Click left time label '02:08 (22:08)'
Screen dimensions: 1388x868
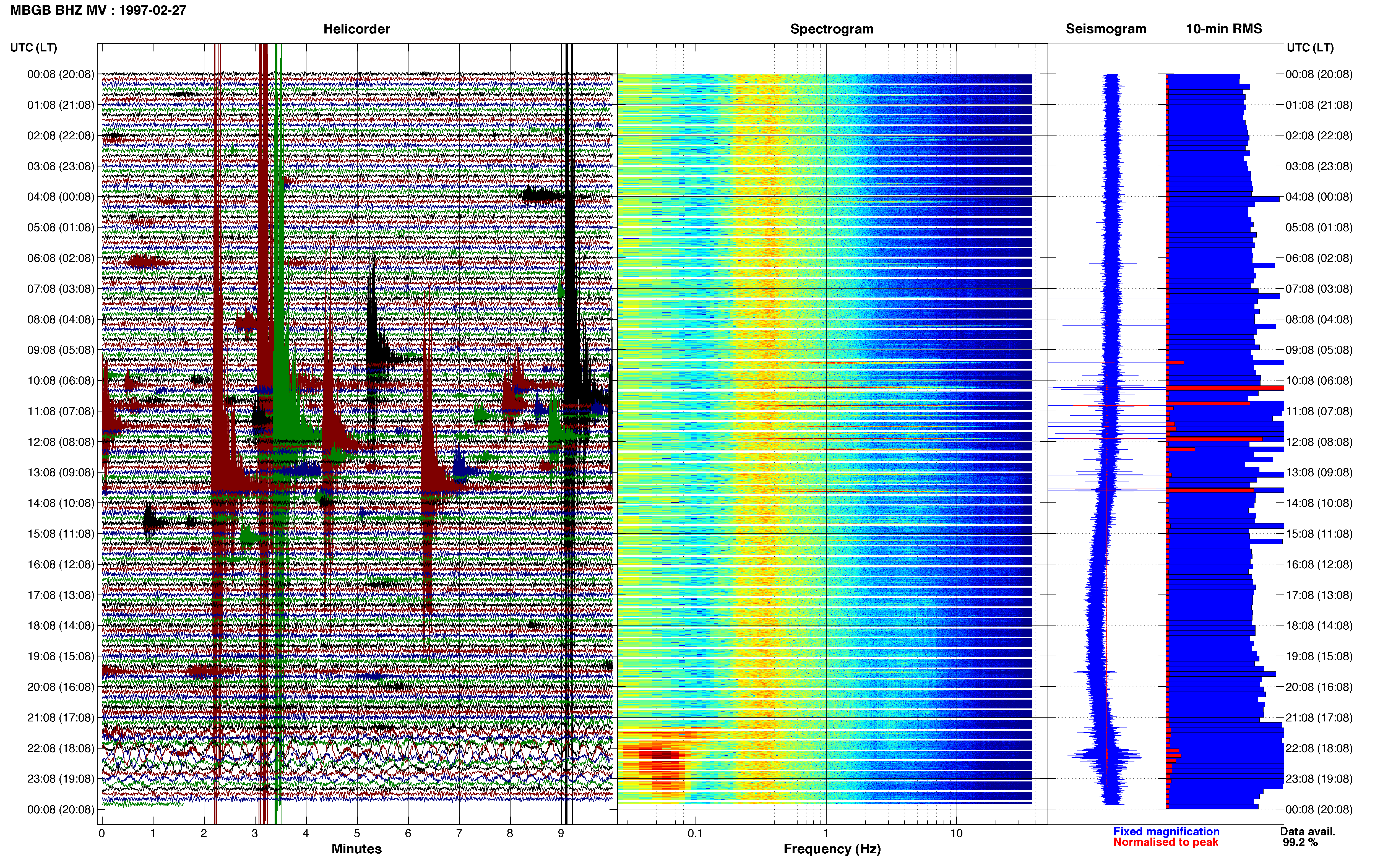(x=61, y=135)
